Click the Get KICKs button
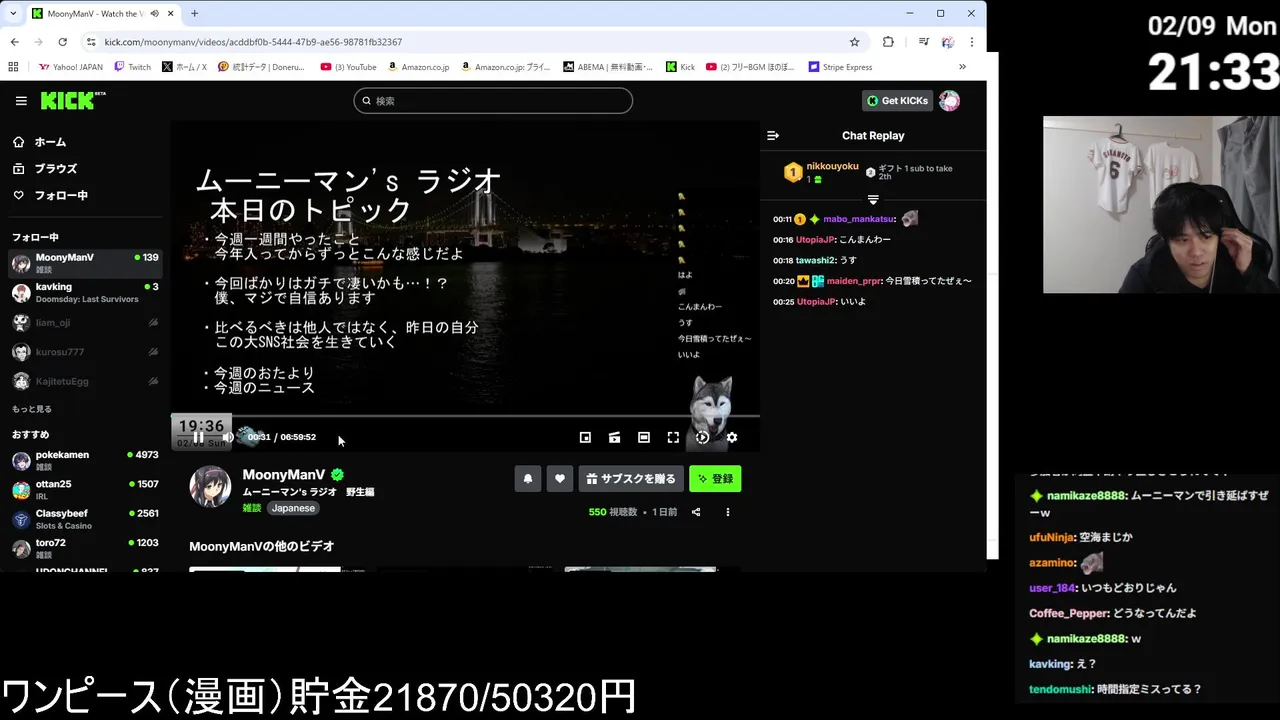The image size is (1280, 720). point(897,101)
